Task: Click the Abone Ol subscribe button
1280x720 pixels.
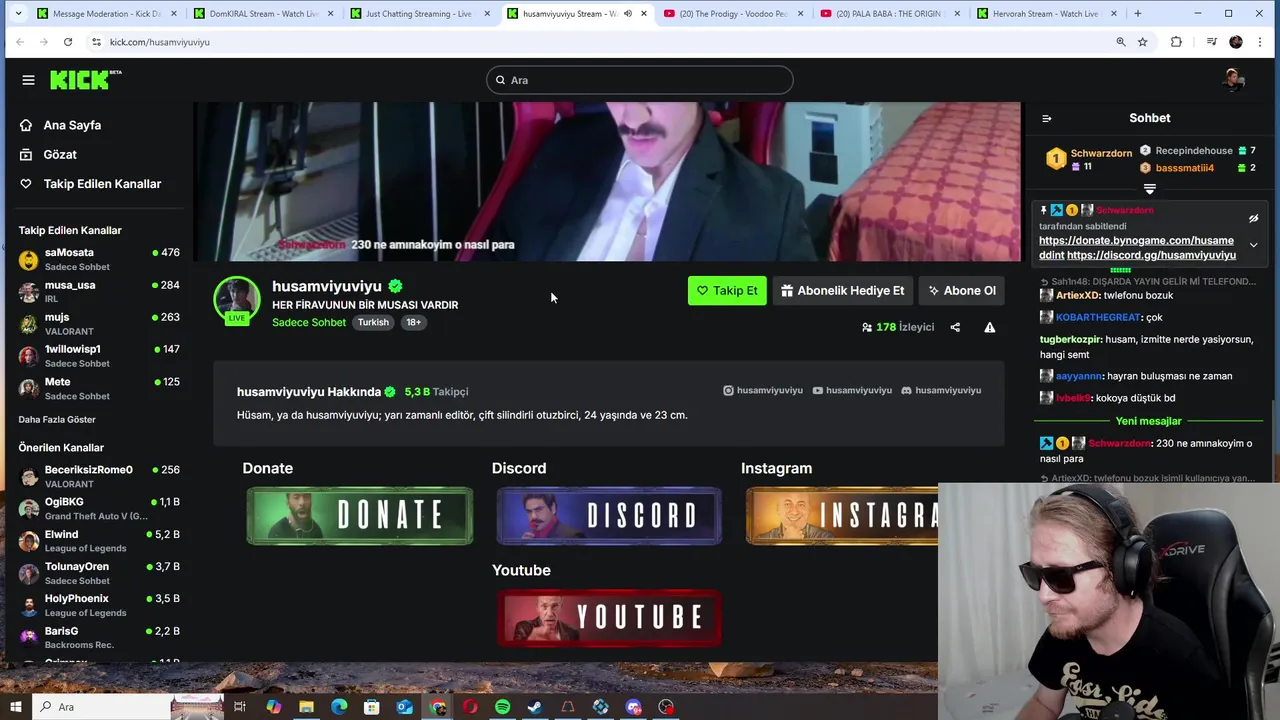Action: point(962,291)
